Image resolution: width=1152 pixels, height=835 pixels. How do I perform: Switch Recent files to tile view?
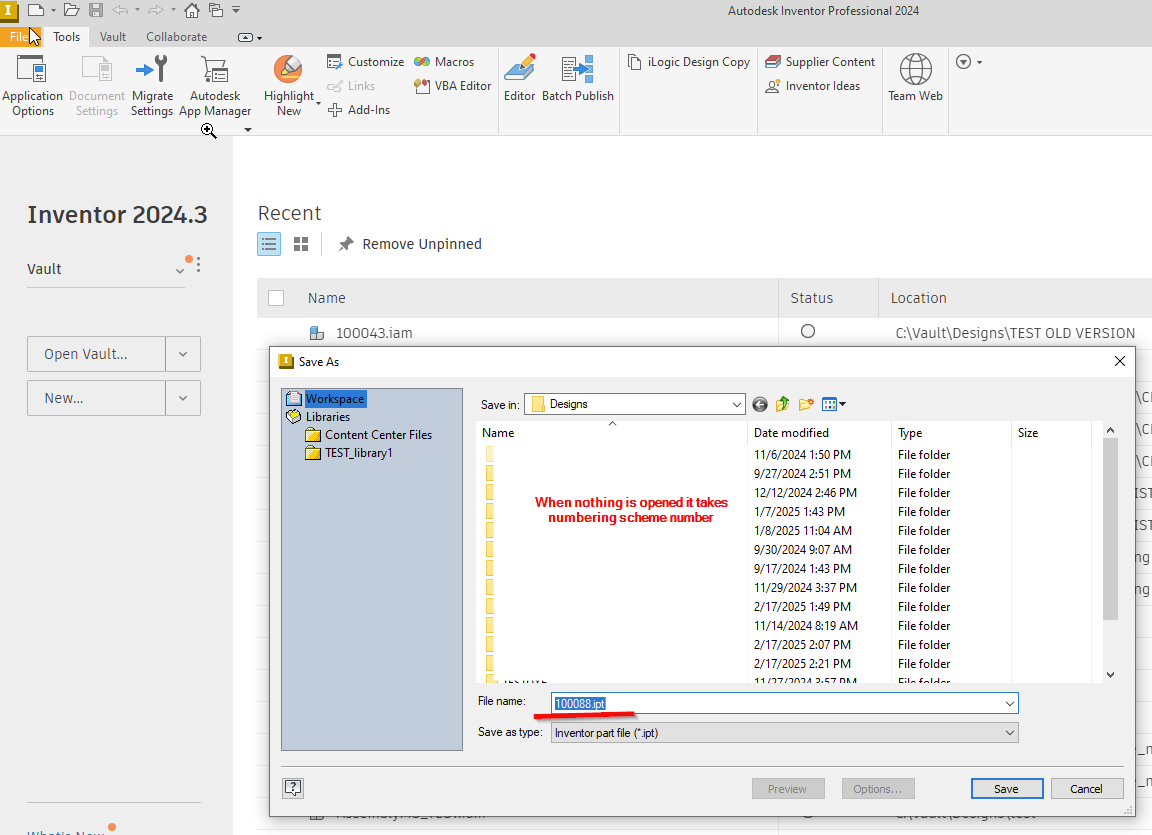(301, 243)
